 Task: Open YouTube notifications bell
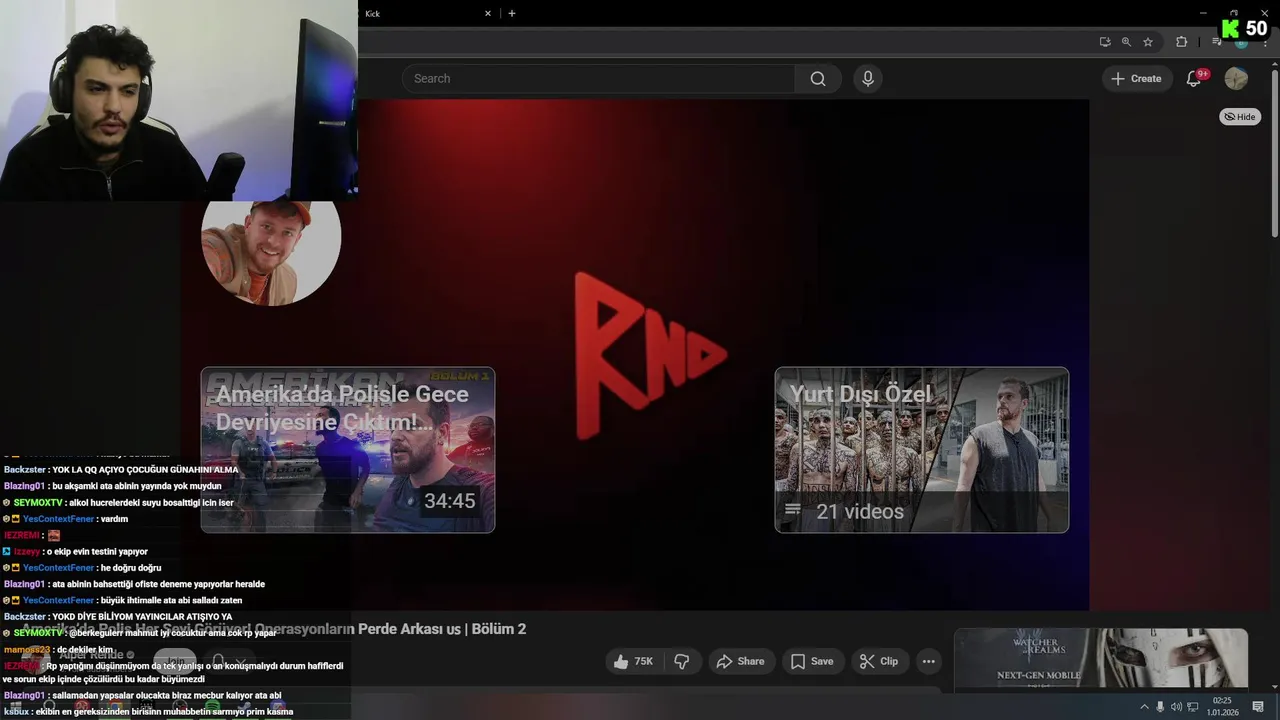(x=1193, y=79)
